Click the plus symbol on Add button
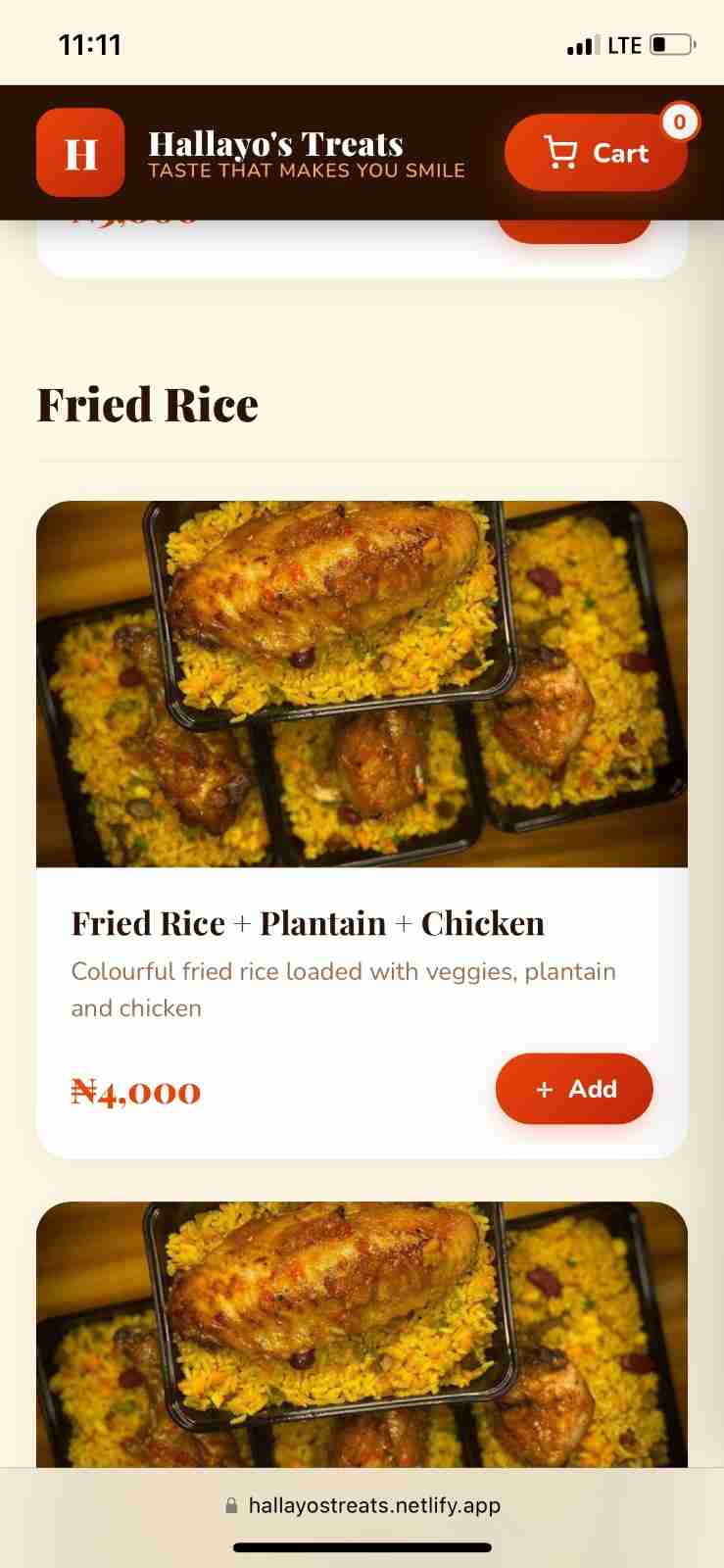This screenshot has width=724, height=1568. pyautogui.click(x=545, y=1090)
